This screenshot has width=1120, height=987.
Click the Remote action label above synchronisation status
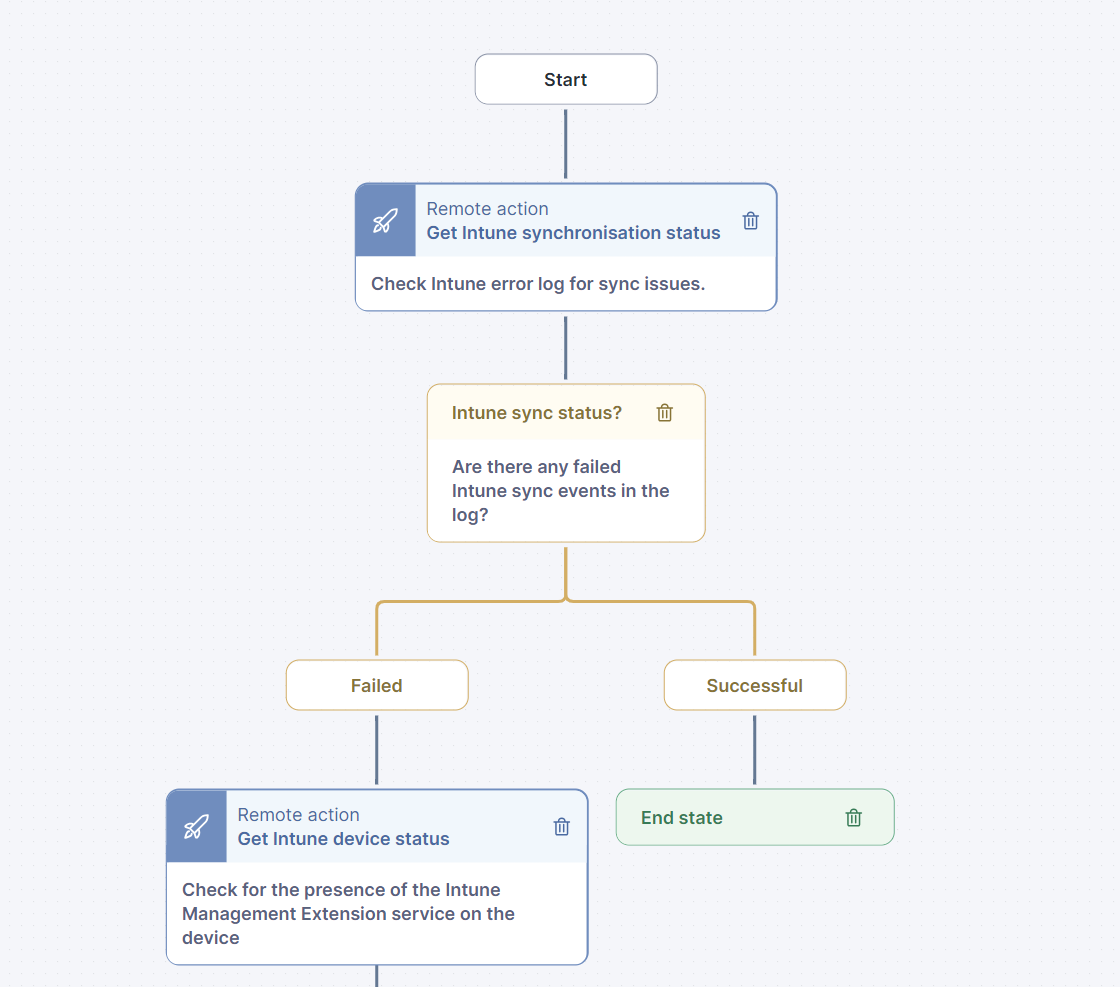point(487,209)
